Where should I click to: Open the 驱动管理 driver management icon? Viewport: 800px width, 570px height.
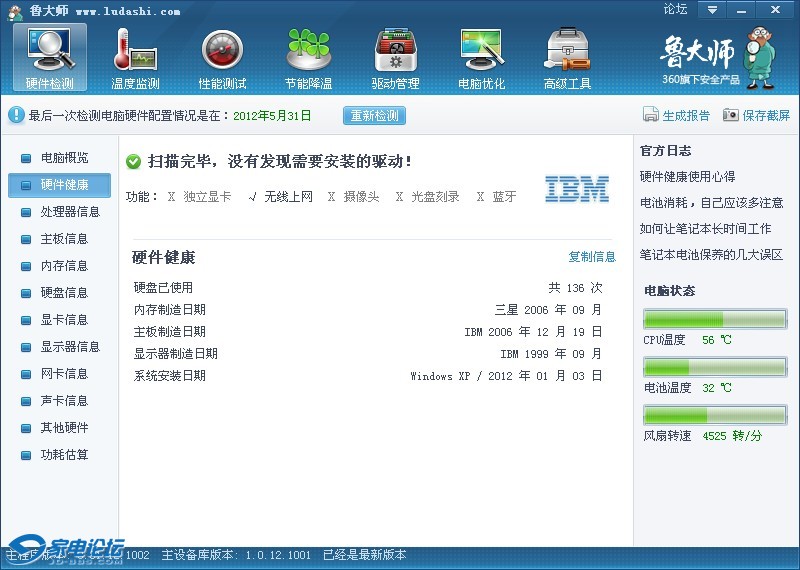(395, 50)
